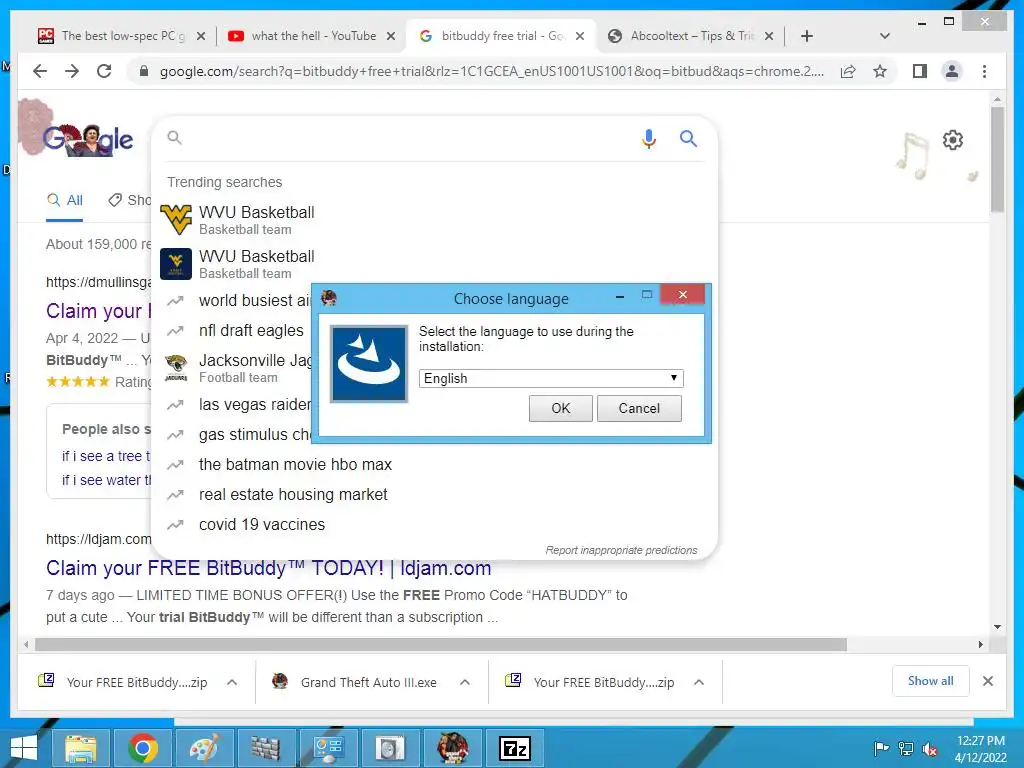Click the Choose language dialog title icon
The height and width of the screenshot is (768, 1024).
(x=328, y=298)
